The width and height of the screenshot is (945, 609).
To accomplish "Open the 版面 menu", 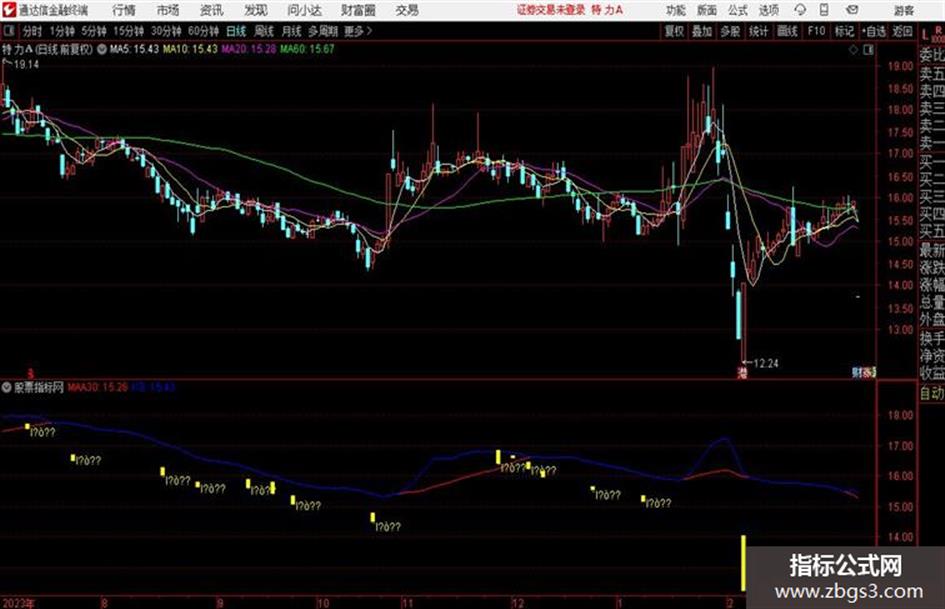I will pos(707,10).
